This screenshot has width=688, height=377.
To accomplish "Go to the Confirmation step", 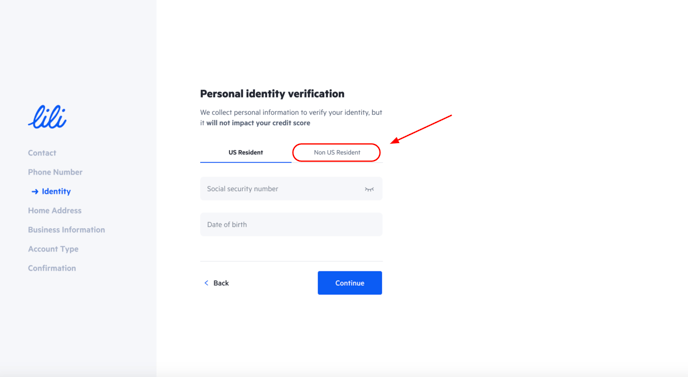I will tap(52, 268).
